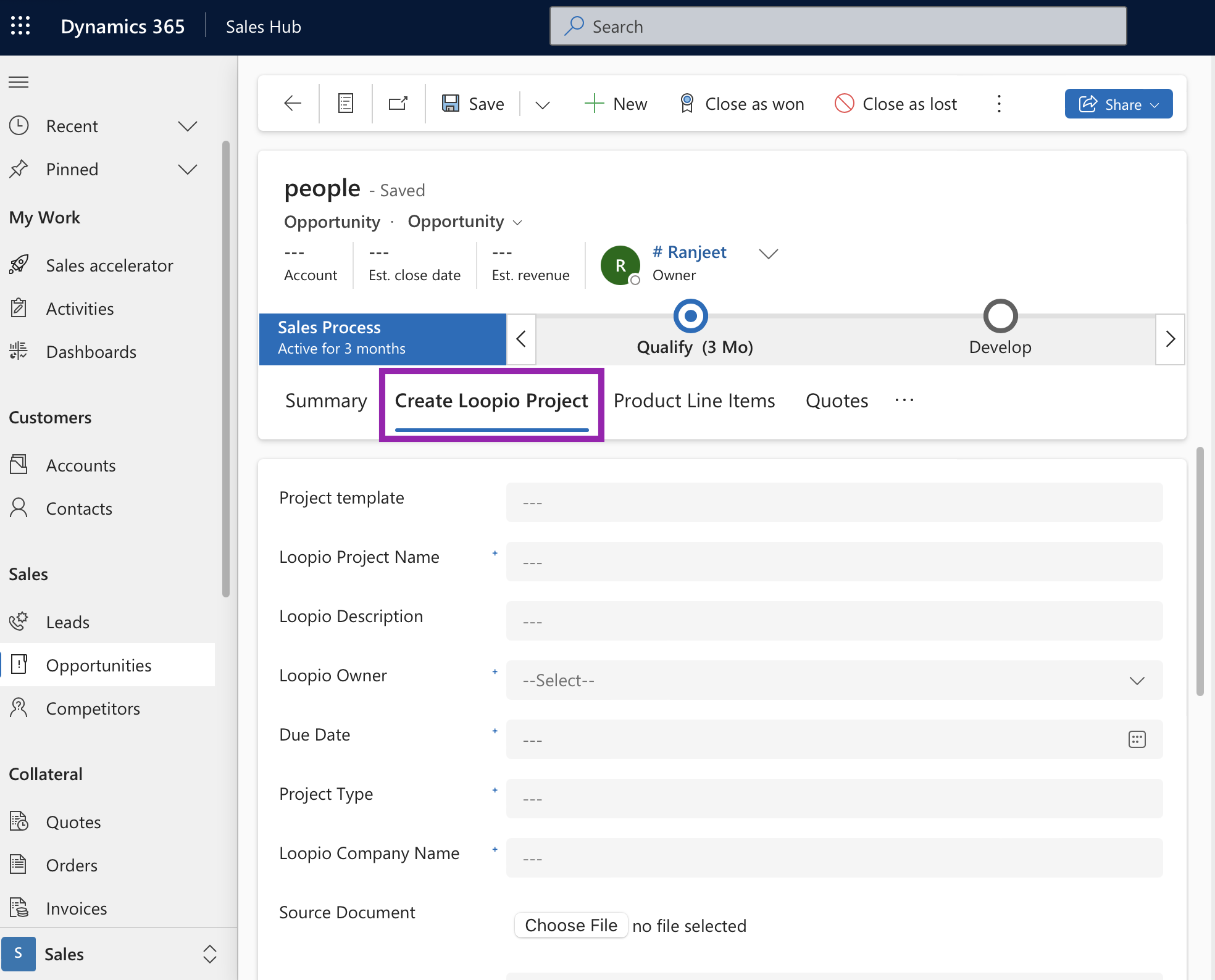Viewport: 1215px width, 980px height.
Task: Expand the Save options dropdown arrow
Action: 542,104
